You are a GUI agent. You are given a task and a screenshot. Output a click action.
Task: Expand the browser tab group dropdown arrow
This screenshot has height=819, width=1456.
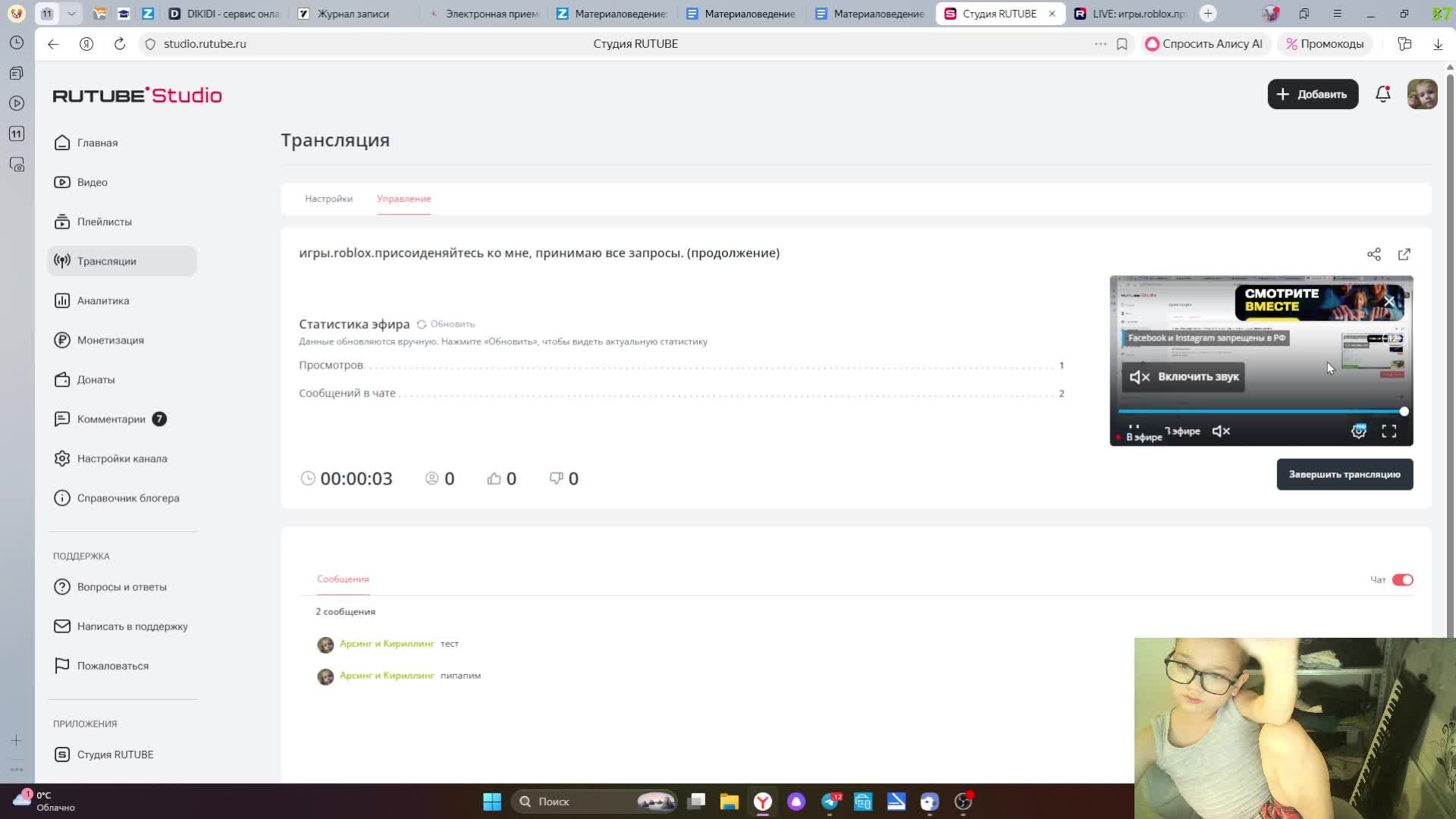pyautogui.click(x=71, y=14)
